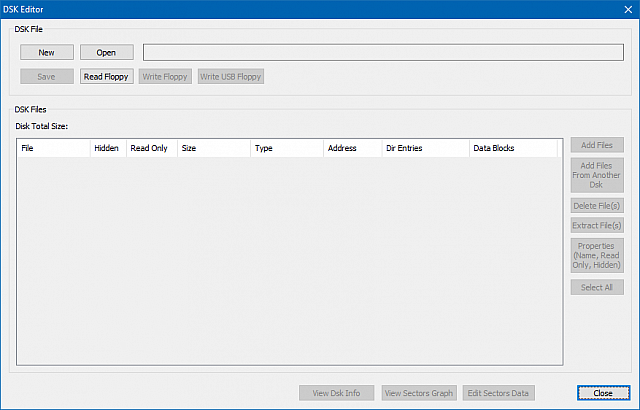Click View Dsk Info button

tap(336, 393)
